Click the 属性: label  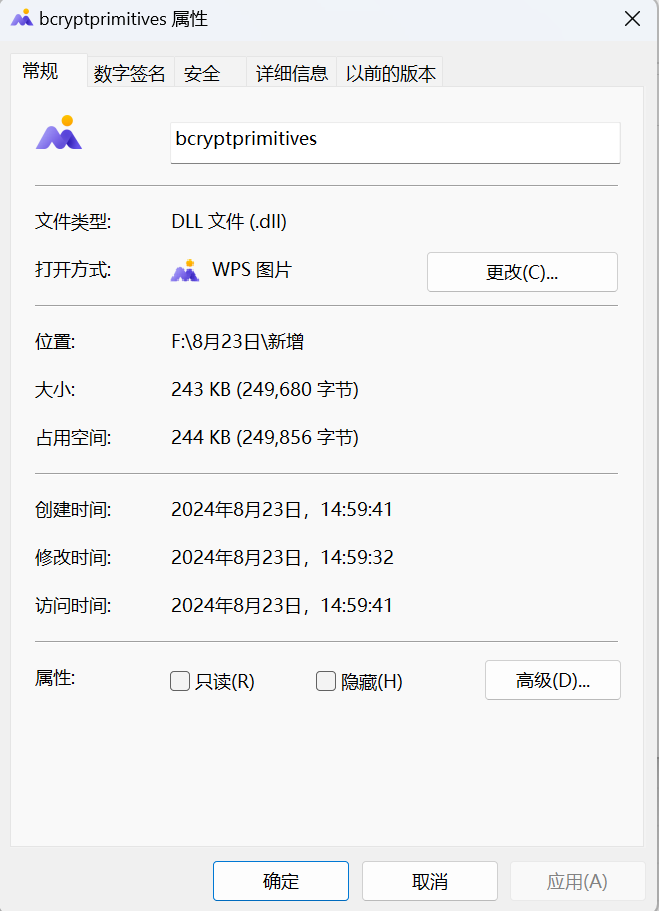55,677
